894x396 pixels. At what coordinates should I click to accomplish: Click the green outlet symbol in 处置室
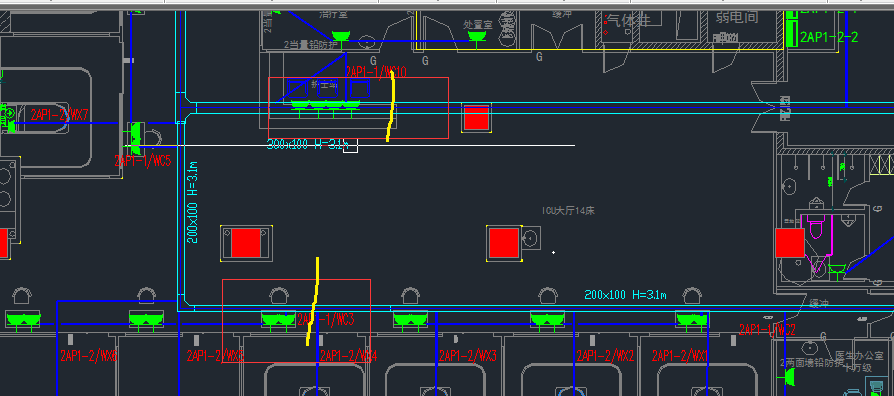tap(477, 36)
